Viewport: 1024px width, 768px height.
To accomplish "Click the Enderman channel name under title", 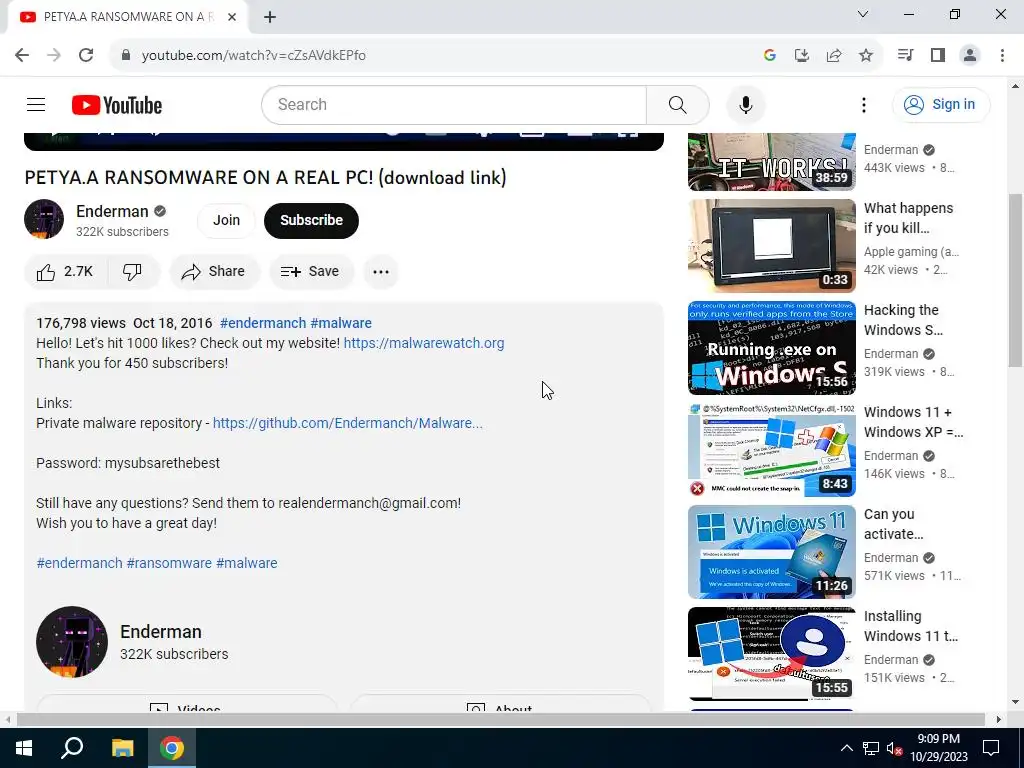I will 112,211.
